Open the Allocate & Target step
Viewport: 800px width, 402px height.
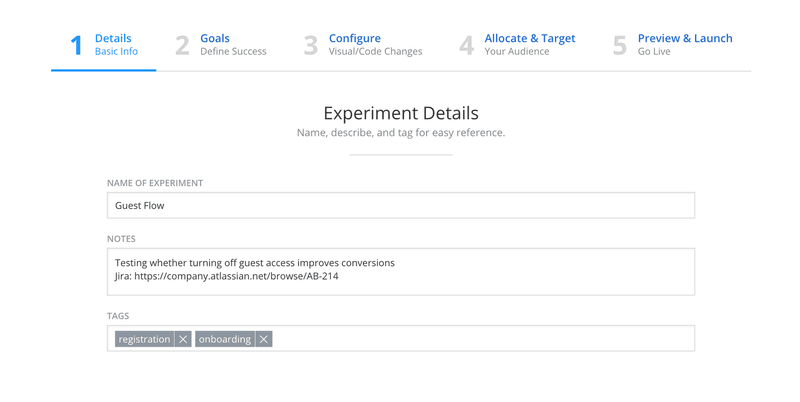click(x=530, y=39)
